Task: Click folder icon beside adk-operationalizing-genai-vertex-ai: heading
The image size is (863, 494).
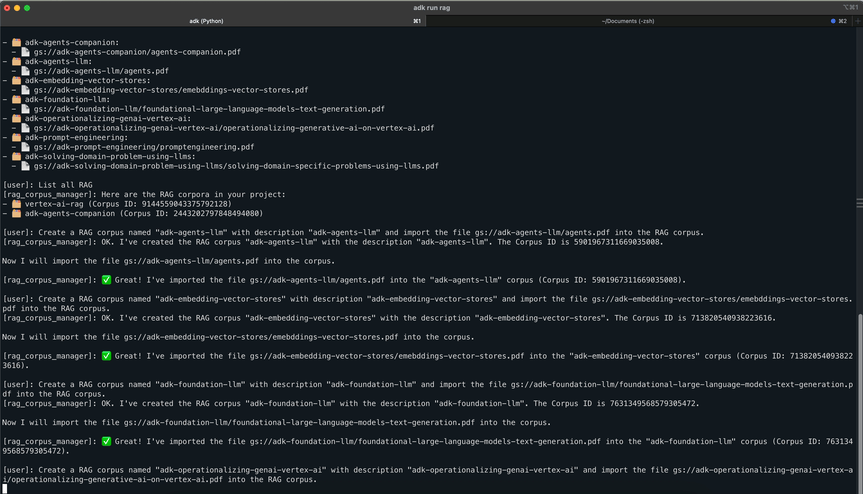Action: tap(17, 118)
